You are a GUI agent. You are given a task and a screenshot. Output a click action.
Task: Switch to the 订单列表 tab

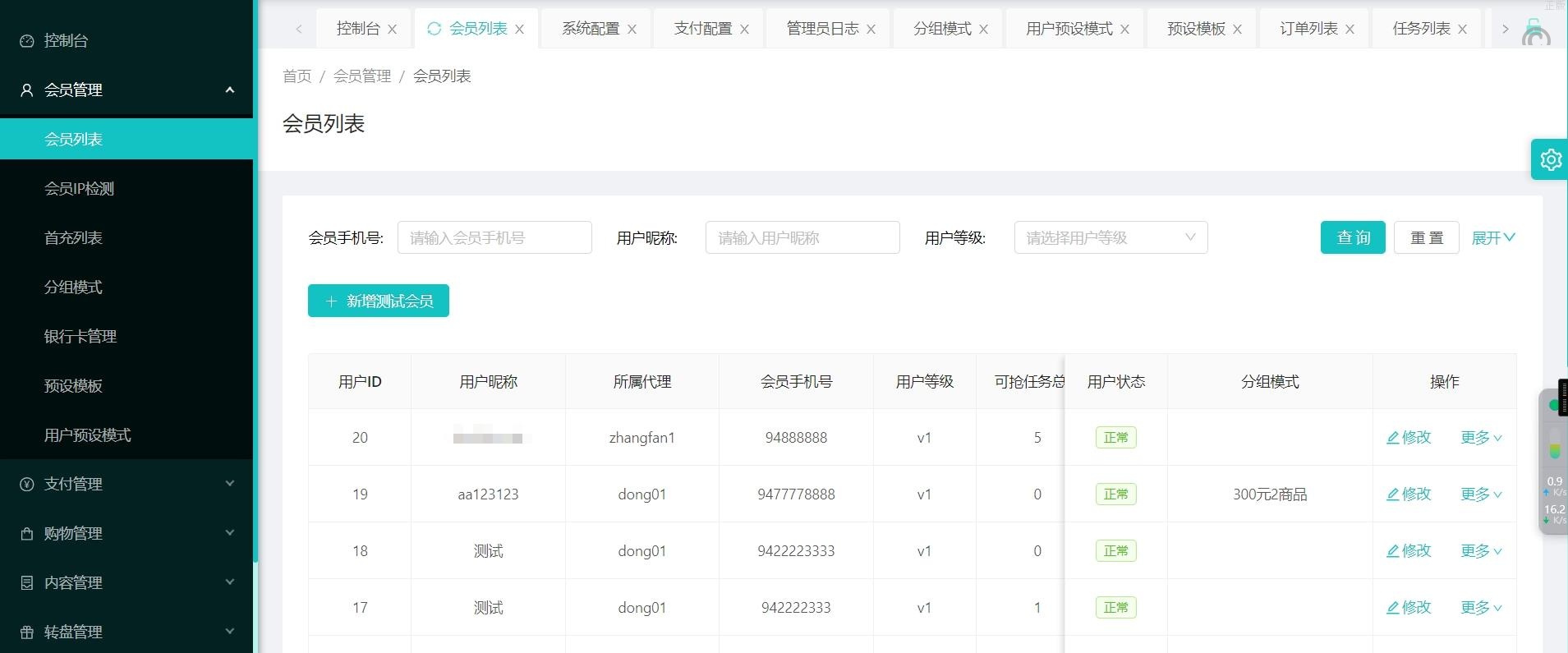pos(1308,29)
